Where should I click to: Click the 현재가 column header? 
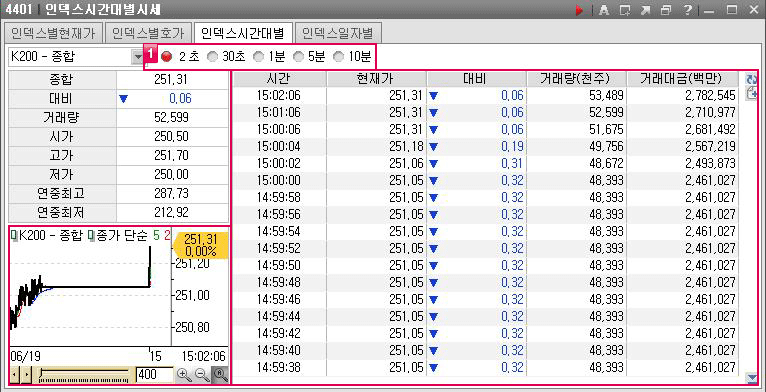click(x=377, y=79)
